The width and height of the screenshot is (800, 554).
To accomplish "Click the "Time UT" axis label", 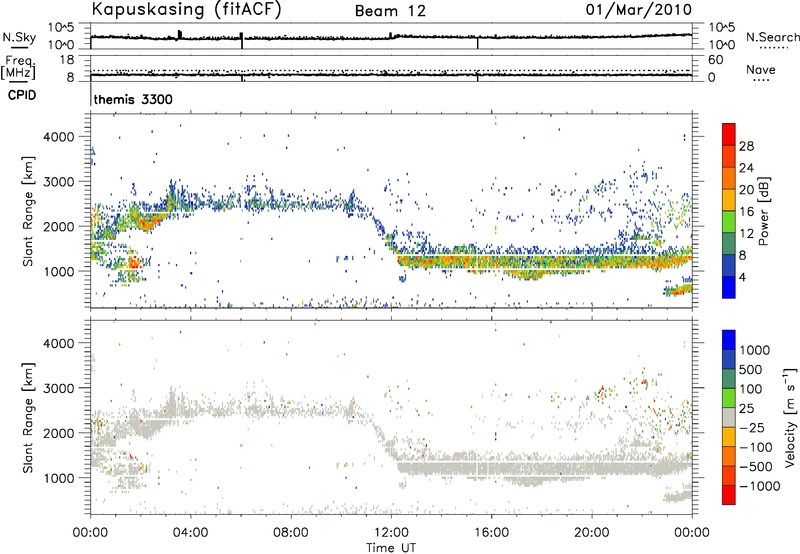I will click(x=391, y=548).
